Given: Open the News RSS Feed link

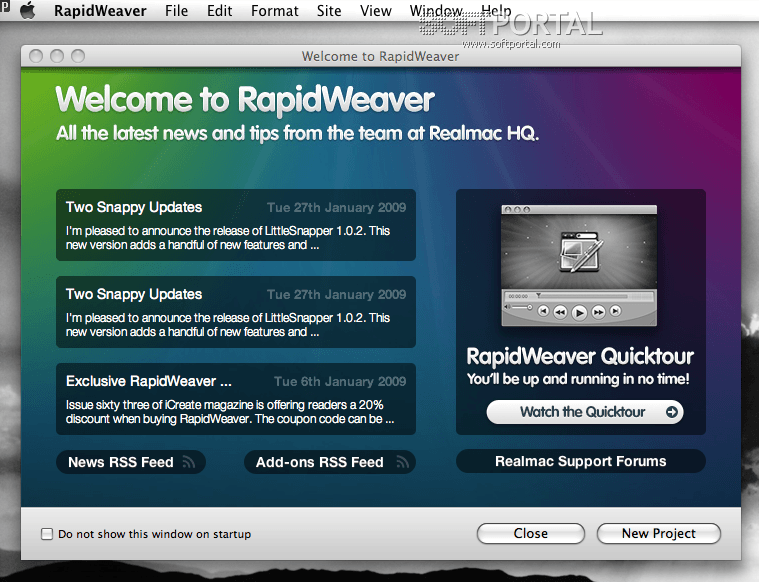Looking at the screenshot, I should [131, 462].
